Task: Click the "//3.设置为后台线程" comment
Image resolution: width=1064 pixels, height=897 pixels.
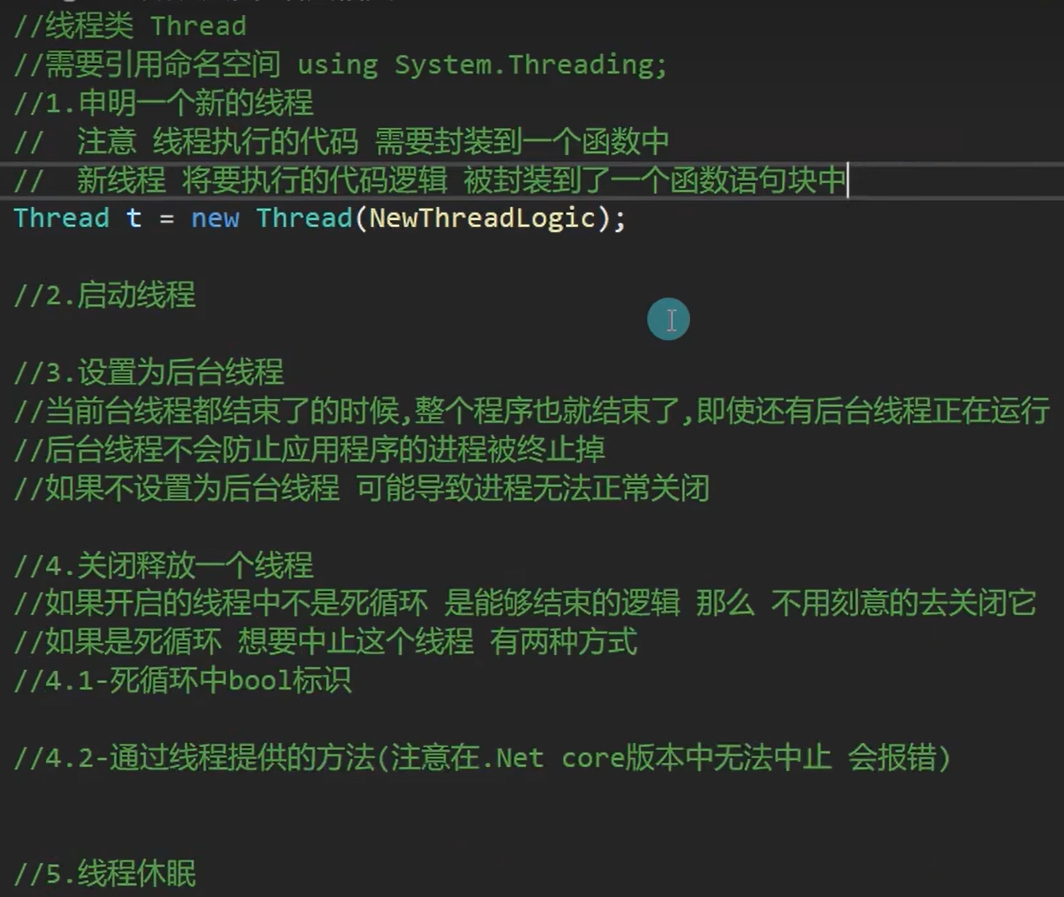Action: (x=149, y=373)
